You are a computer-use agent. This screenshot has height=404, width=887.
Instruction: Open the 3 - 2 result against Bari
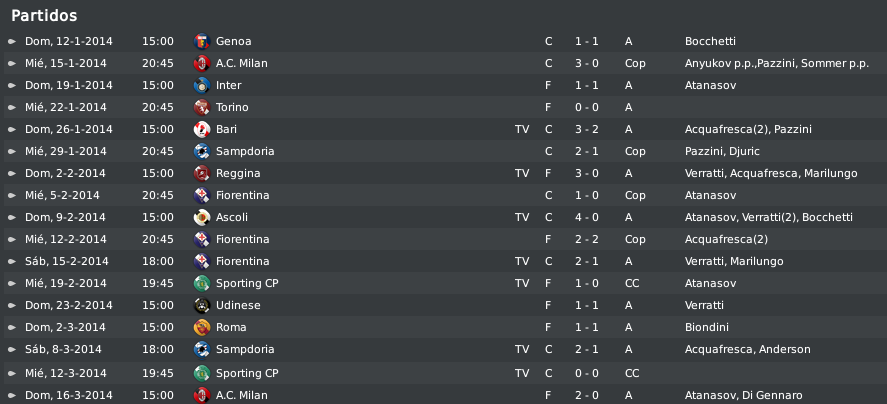pos(587,130)
